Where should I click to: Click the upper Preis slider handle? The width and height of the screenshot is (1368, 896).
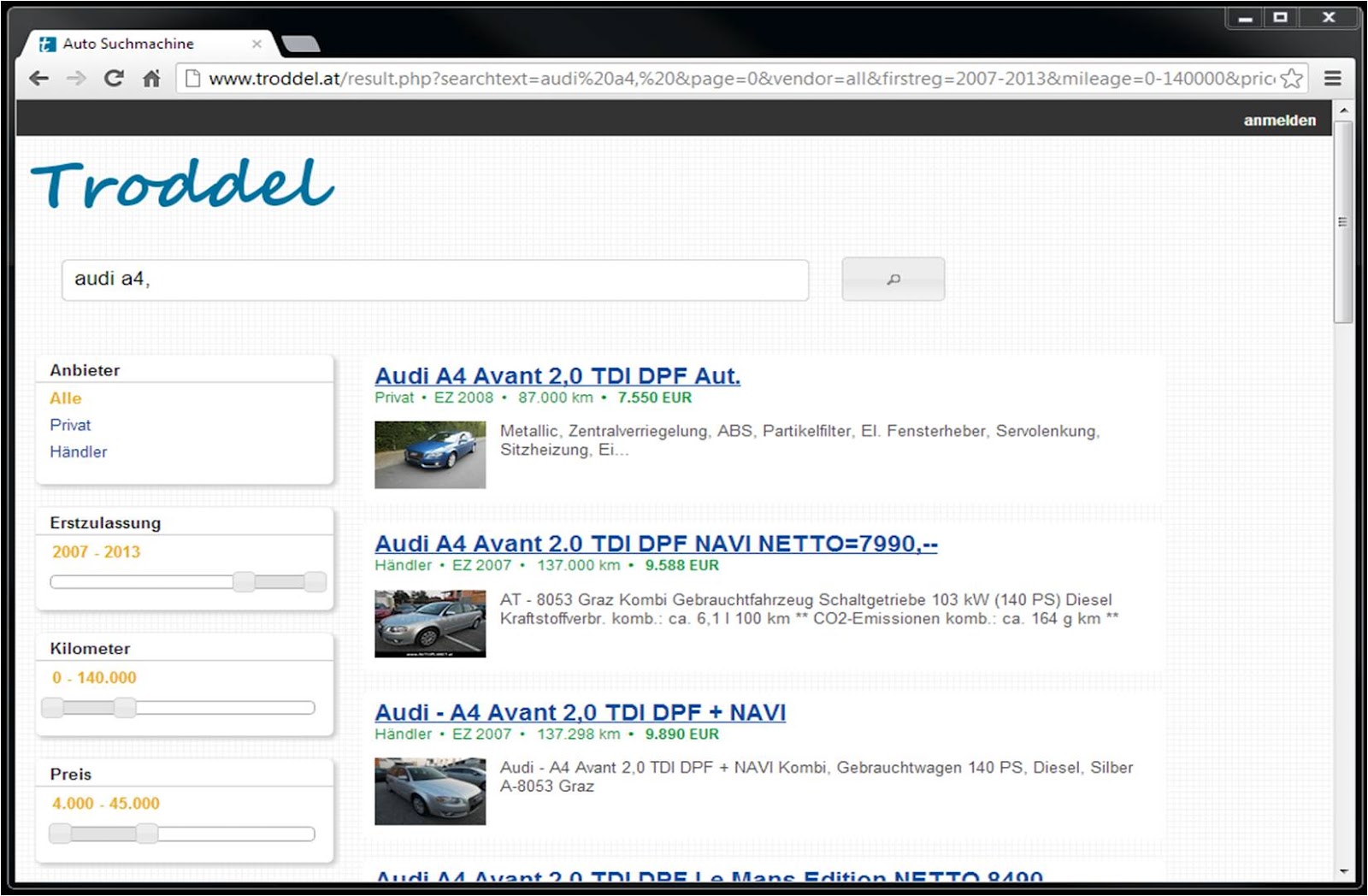pyautogui.click(x=147, y=834)
